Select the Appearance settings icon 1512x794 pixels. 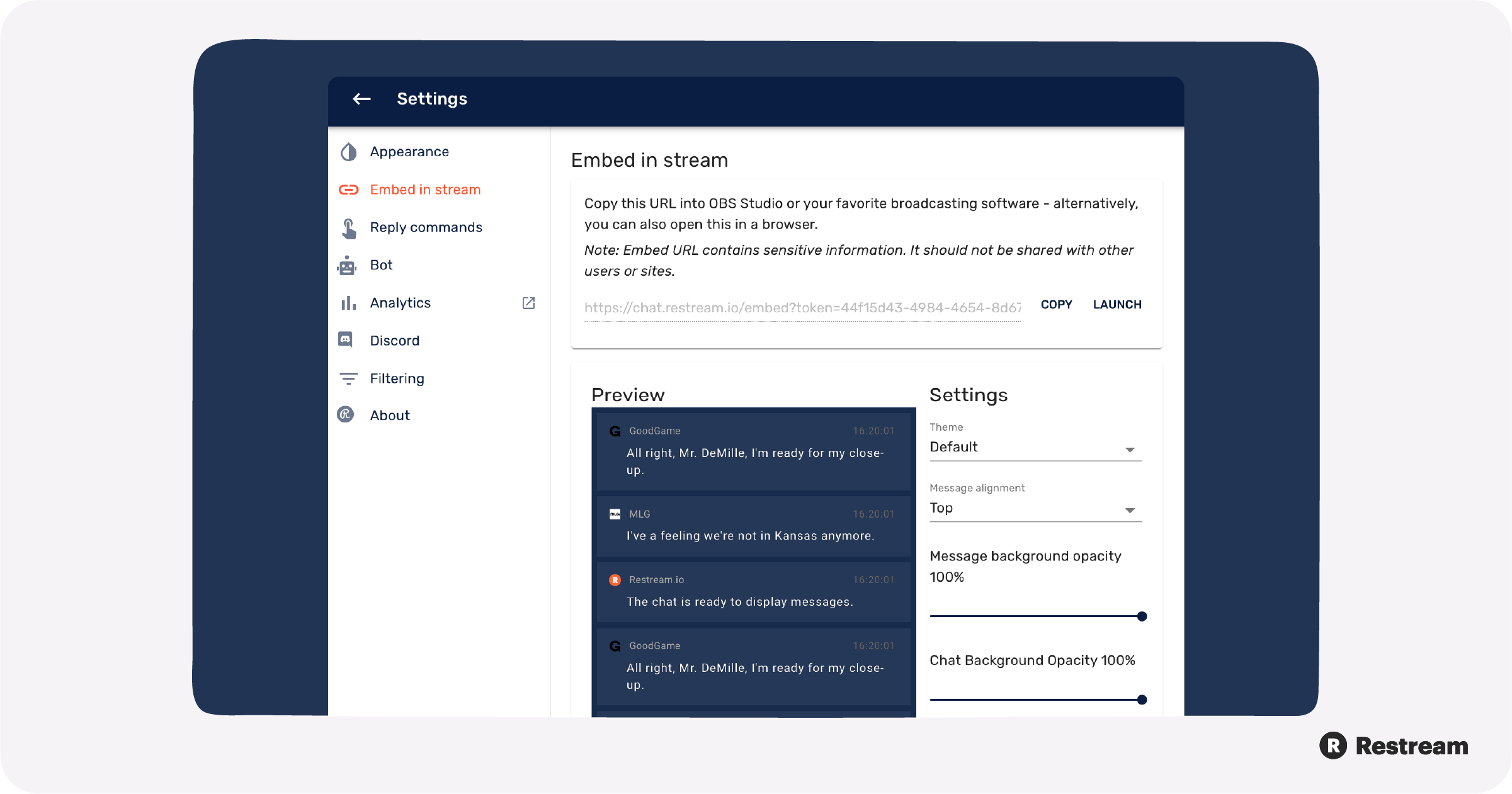coord(348,151)
